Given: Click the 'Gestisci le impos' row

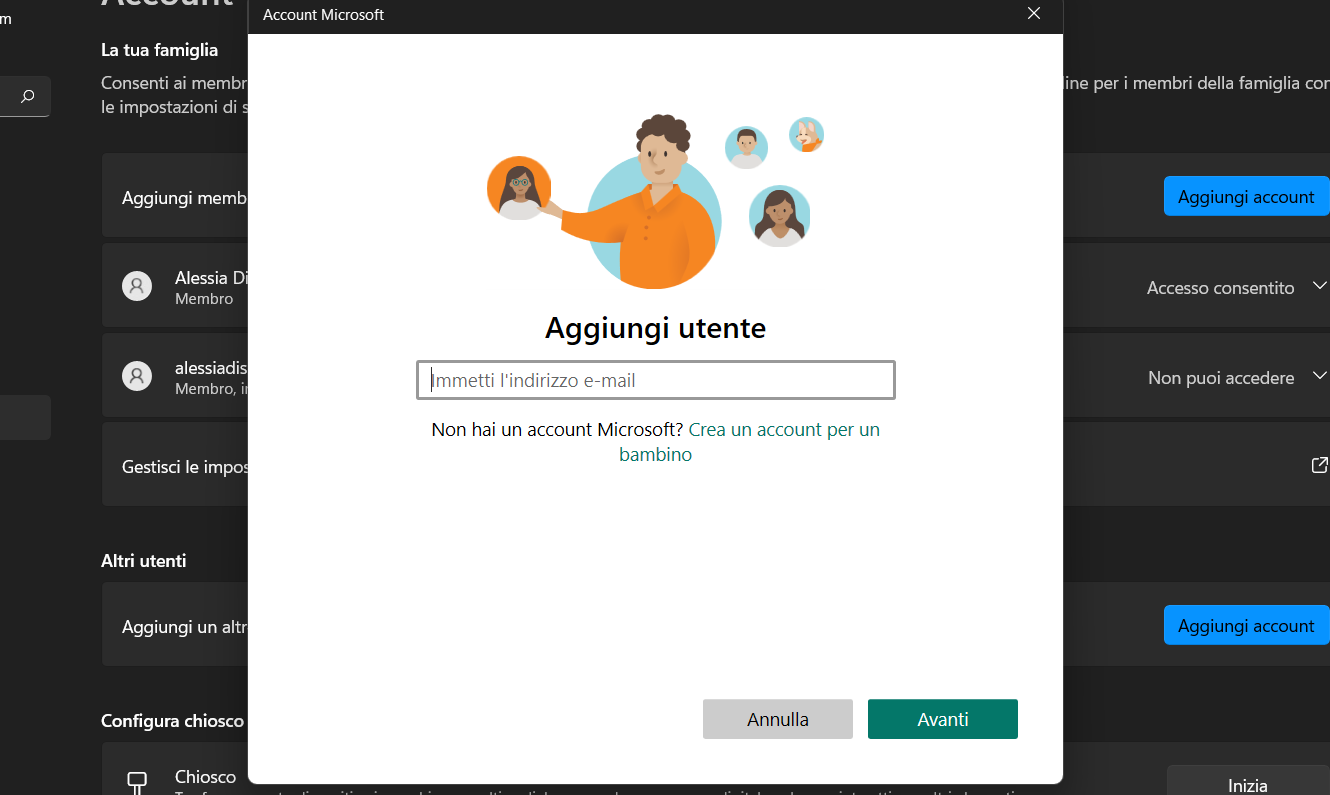Looking at the screenshot, I should tap(715, 465).
